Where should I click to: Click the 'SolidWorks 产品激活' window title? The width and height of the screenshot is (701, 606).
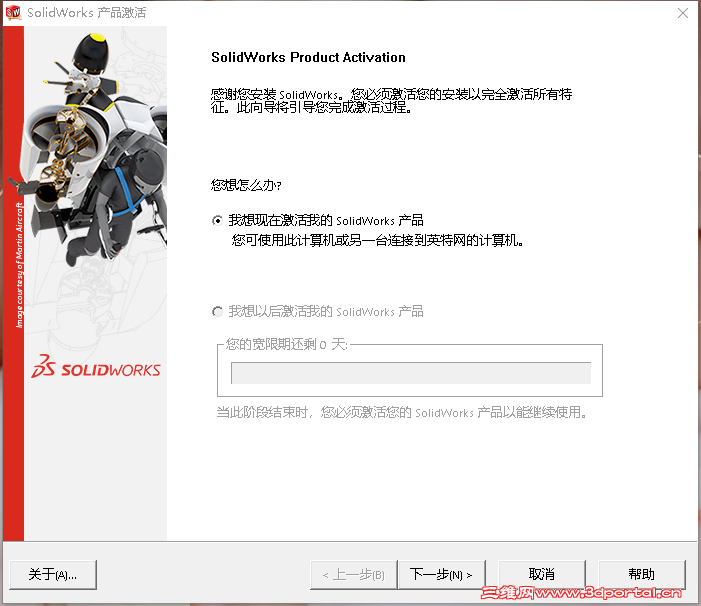(86, 13)
